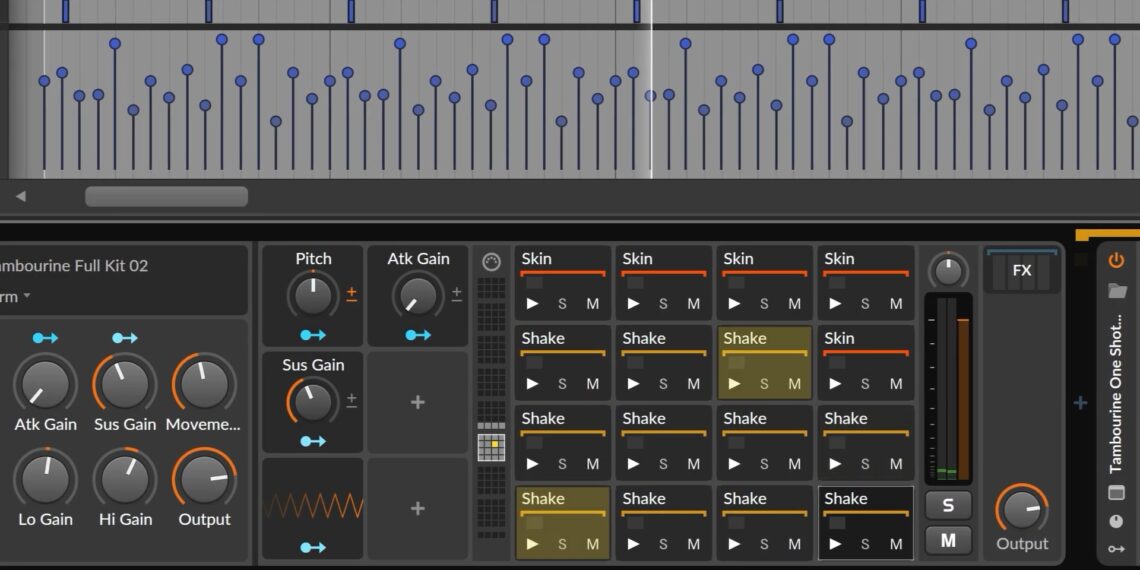Click the left scroll arrow of the timeline
This screenshot has height=570, width=1140.
click(20, 196)
